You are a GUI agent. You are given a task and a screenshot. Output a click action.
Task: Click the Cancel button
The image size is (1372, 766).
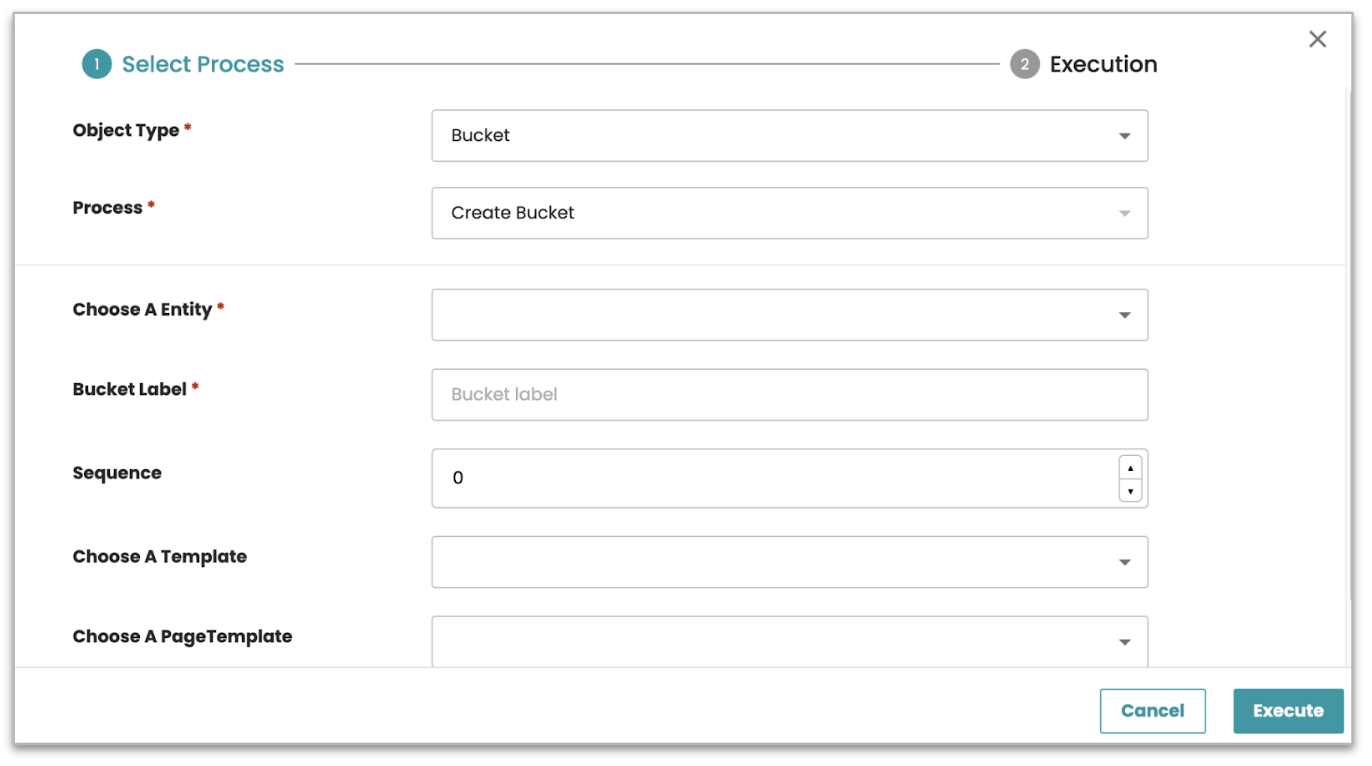[x=1152, y=711]
